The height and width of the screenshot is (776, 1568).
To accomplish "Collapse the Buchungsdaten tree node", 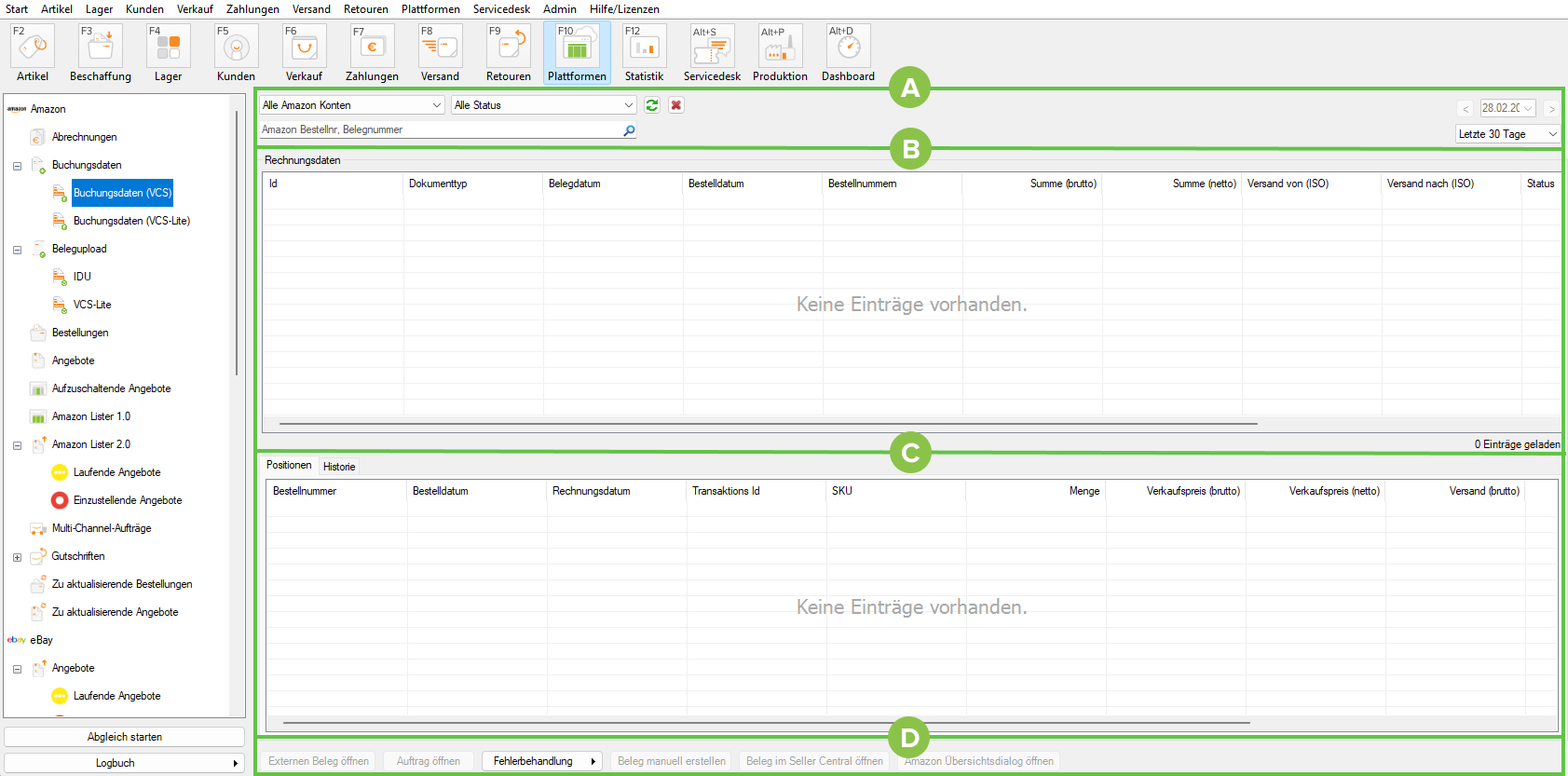I will click(17, 166).
